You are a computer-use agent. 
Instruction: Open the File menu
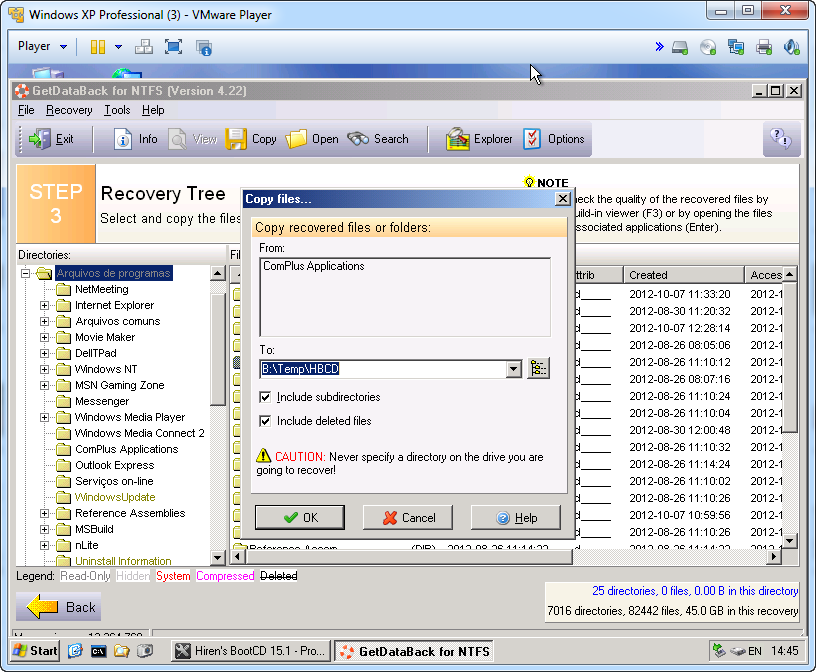pos(26,110)
